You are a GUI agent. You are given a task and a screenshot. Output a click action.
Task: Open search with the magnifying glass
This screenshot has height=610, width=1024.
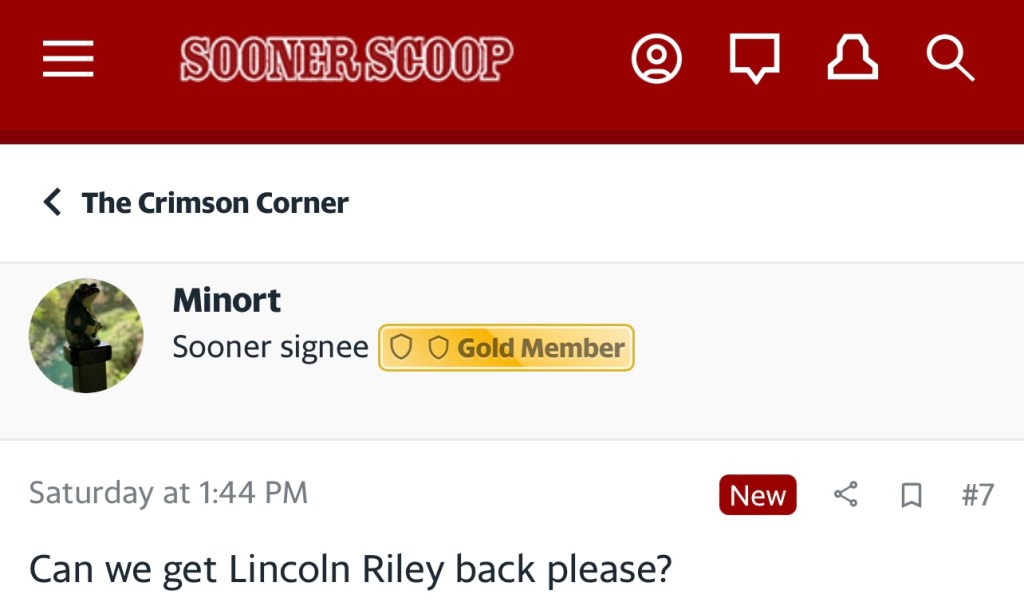pos(949,60)
